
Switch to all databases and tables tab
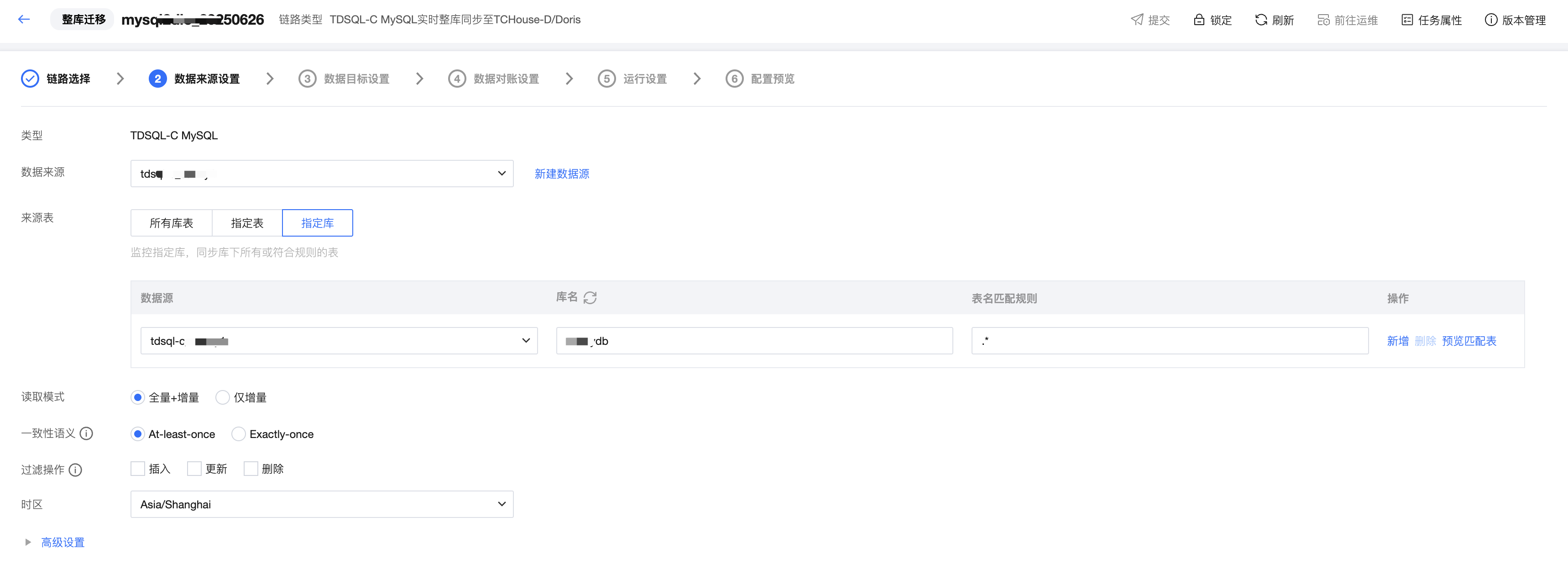click(171, 223)
